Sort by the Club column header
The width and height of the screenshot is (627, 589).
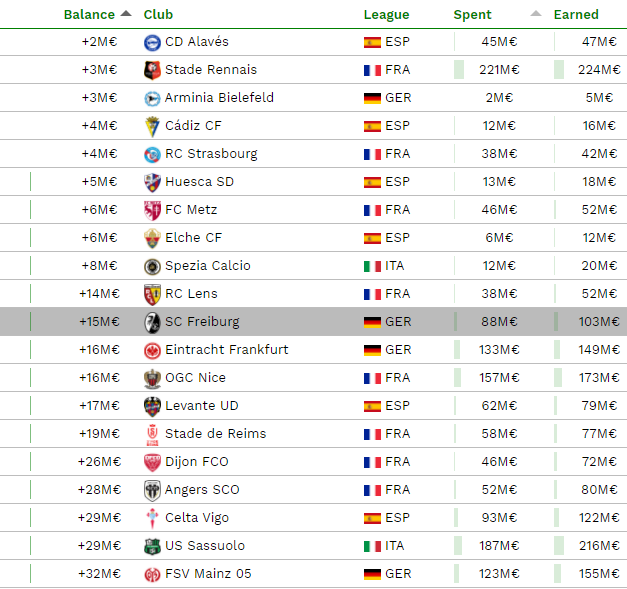(158, 14)
